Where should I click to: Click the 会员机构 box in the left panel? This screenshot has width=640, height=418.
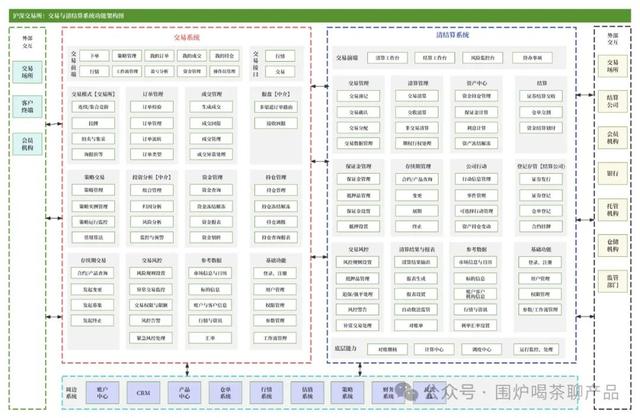coord(27,144)
